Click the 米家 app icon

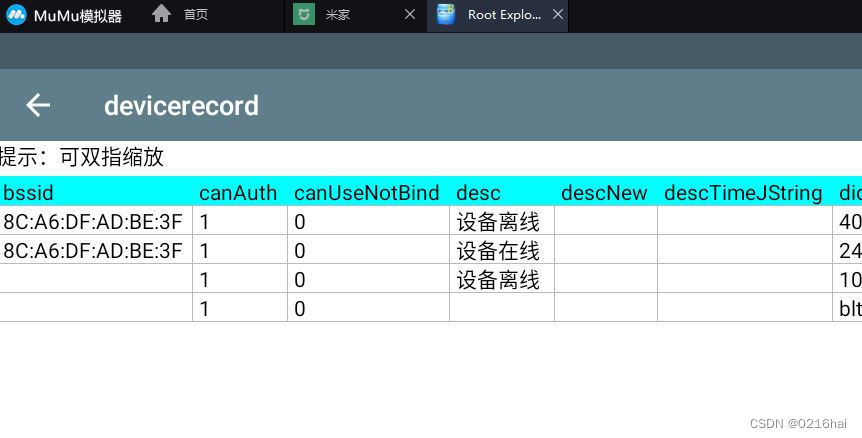pyautogui.click(x=303, y=14)
